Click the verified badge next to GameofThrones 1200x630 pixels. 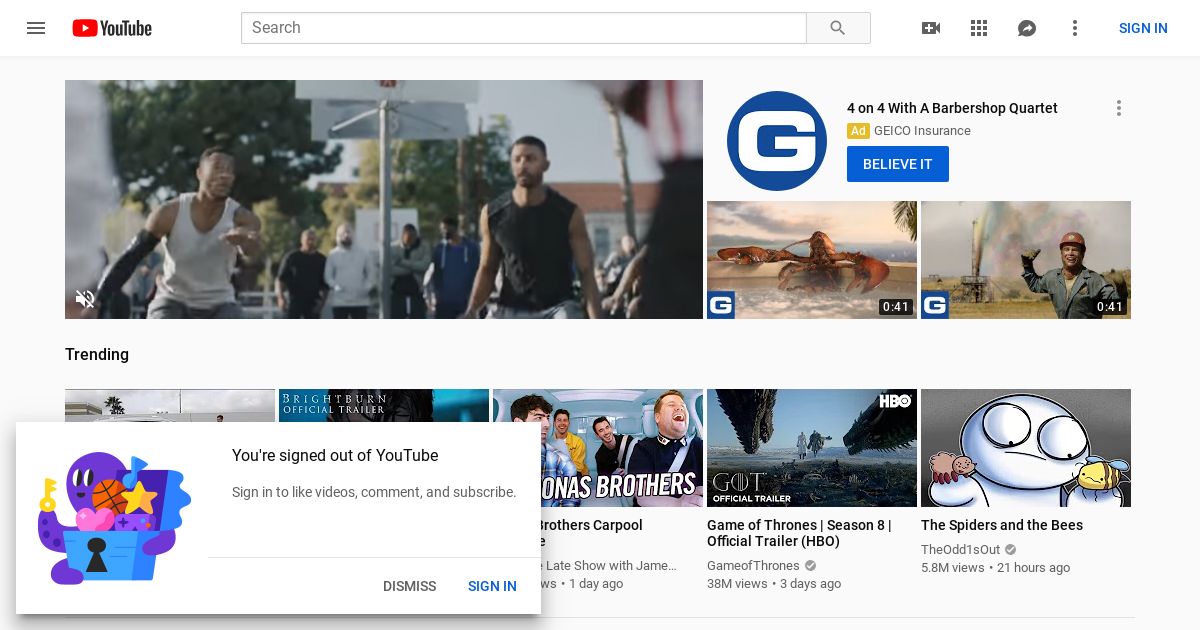click(811, 566)
